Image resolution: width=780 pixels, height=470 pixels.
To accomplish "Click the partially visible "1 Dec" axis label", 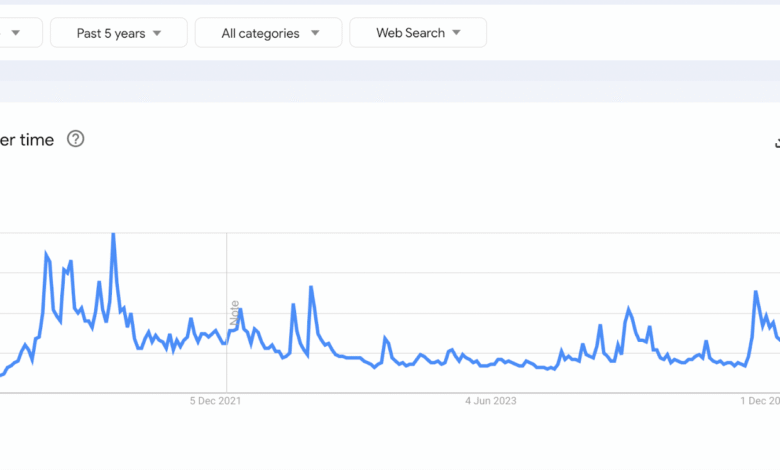I will pos(760,401).
